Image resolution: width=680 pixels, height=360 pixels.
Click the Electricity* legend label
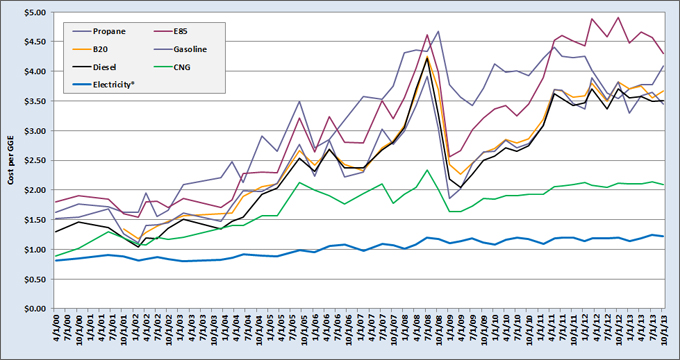click(113, 85)
